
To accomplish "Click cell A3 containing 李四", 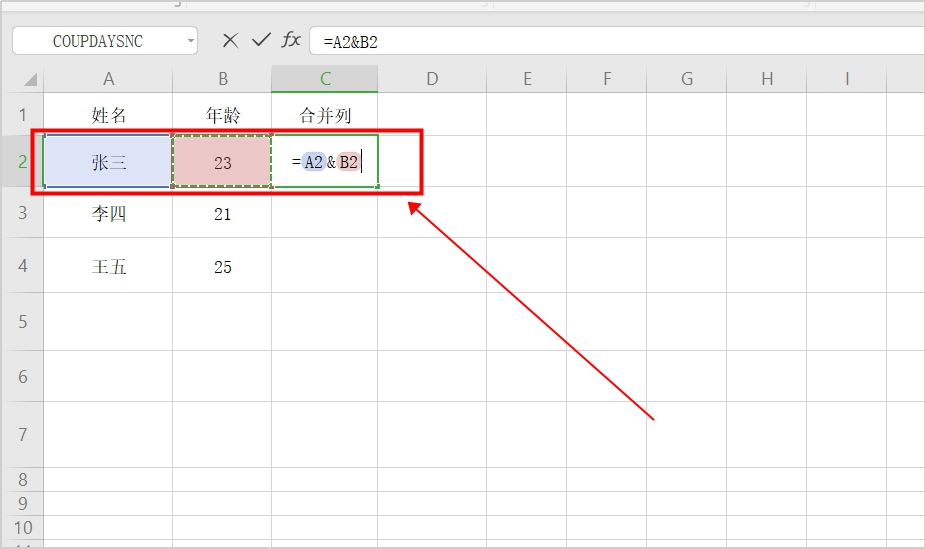I will [x=108, y=214].
